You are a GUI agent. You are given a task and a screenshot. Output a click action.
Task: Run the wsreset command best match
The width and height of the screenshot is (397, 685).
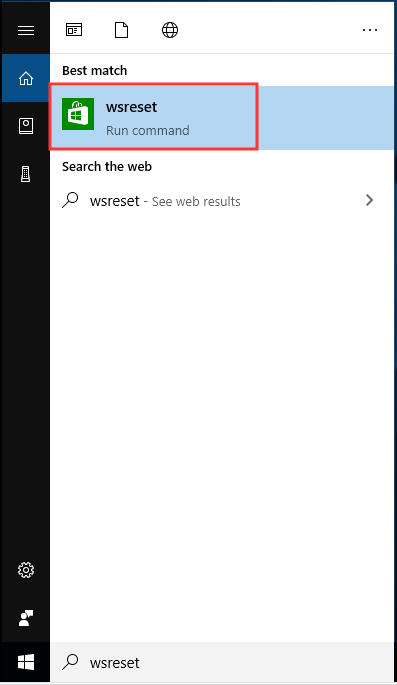(222, 118)
